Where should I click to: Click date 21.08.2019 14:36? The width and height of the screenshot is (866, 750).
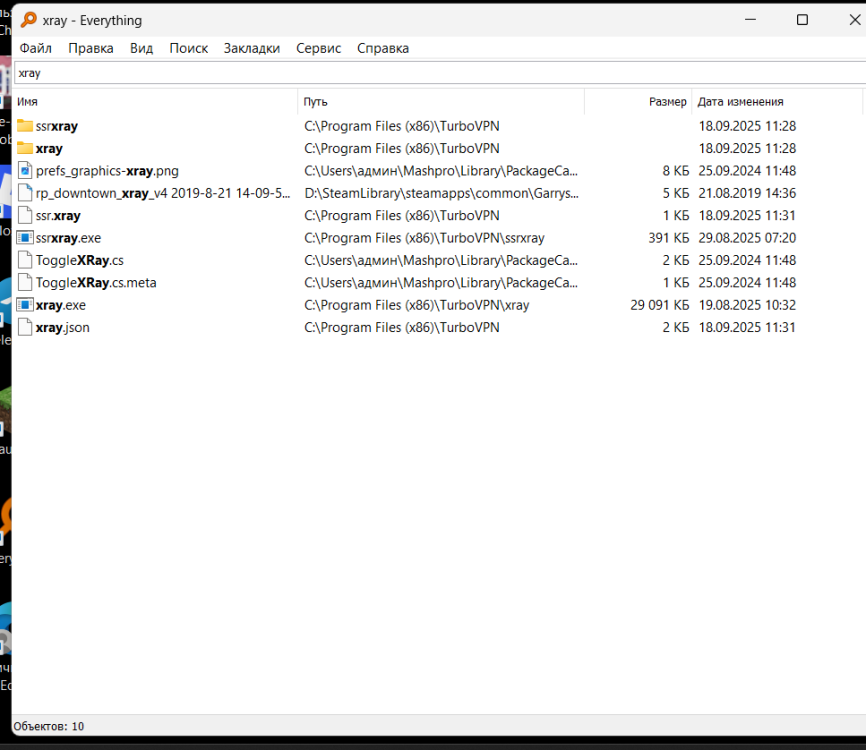[x=747, y=193]
